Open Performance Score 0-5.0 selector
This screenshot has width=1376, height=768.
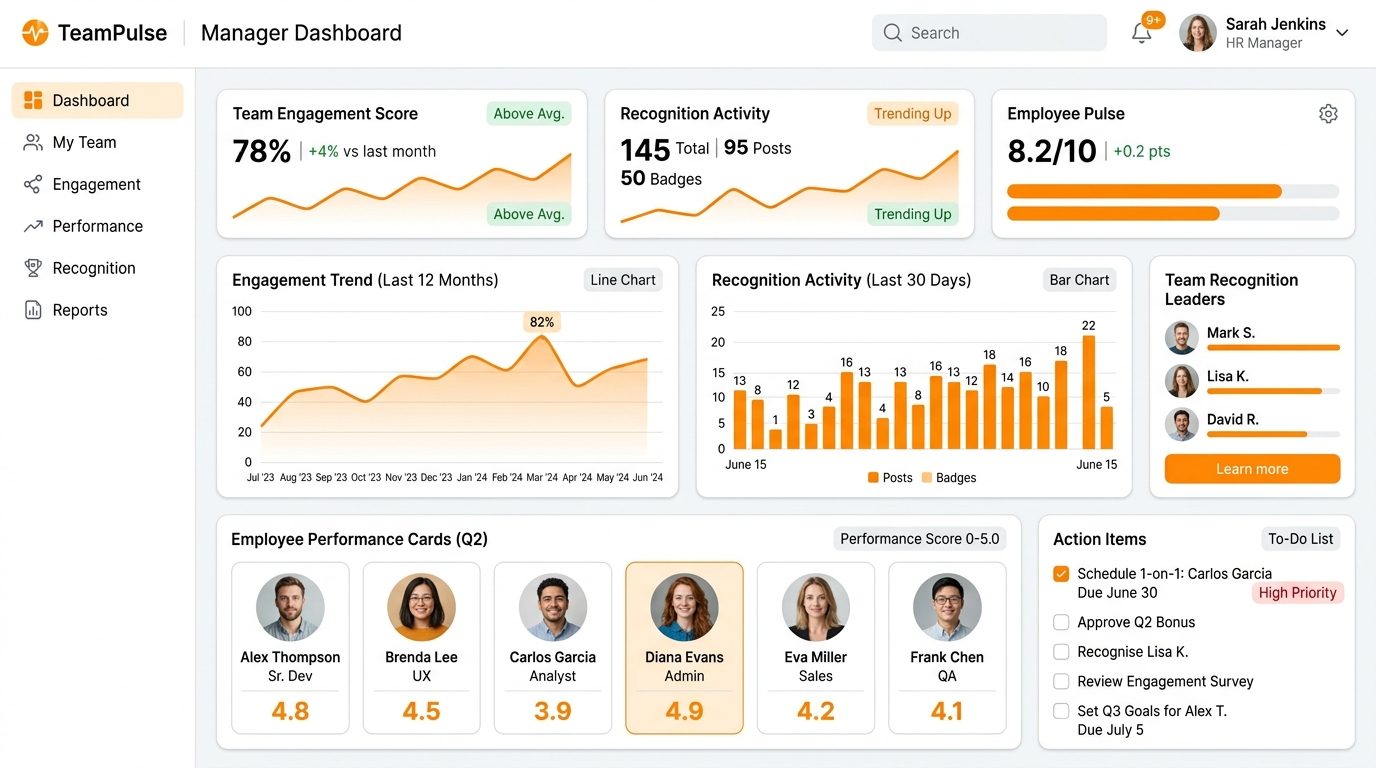tap(919, 539)
